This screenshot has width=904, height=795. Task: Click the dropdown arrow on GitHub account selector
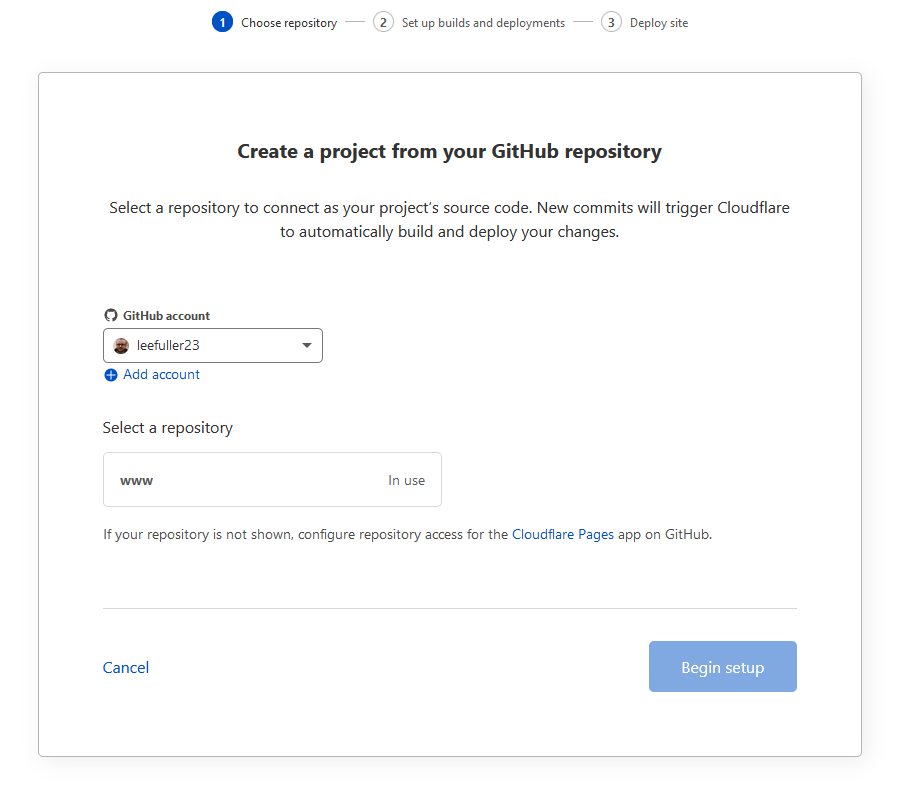[307, 345]
